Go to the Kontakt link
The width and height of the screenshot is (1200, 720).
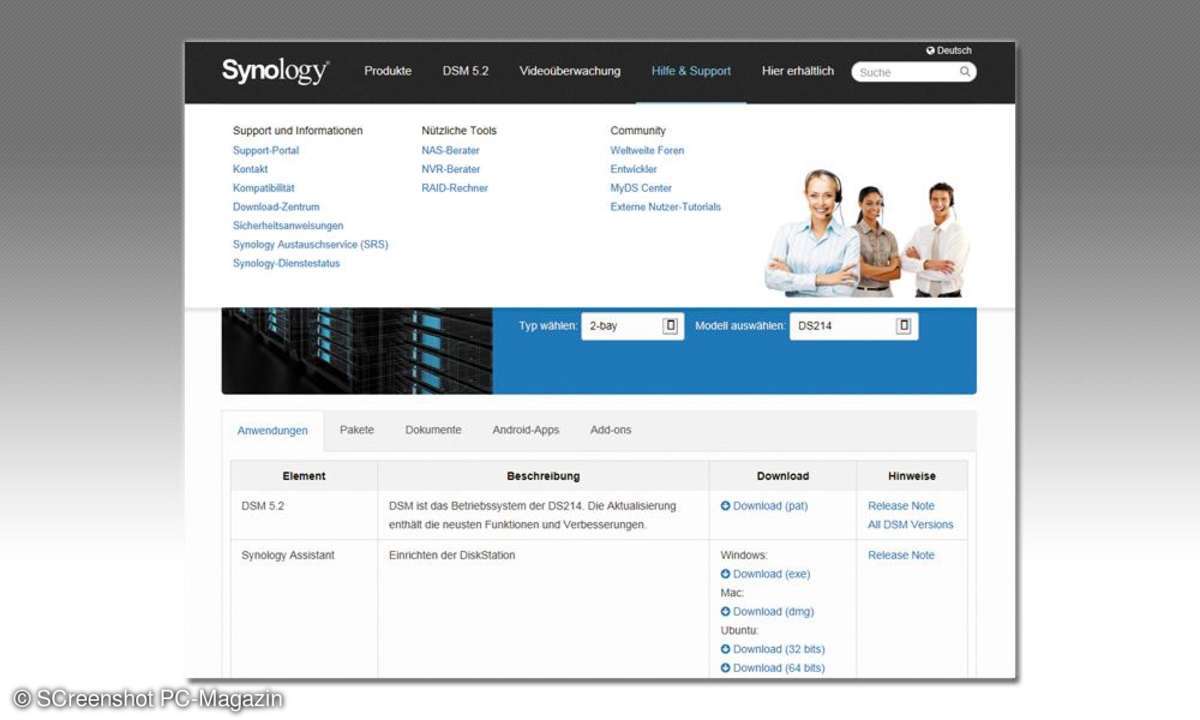250,170
